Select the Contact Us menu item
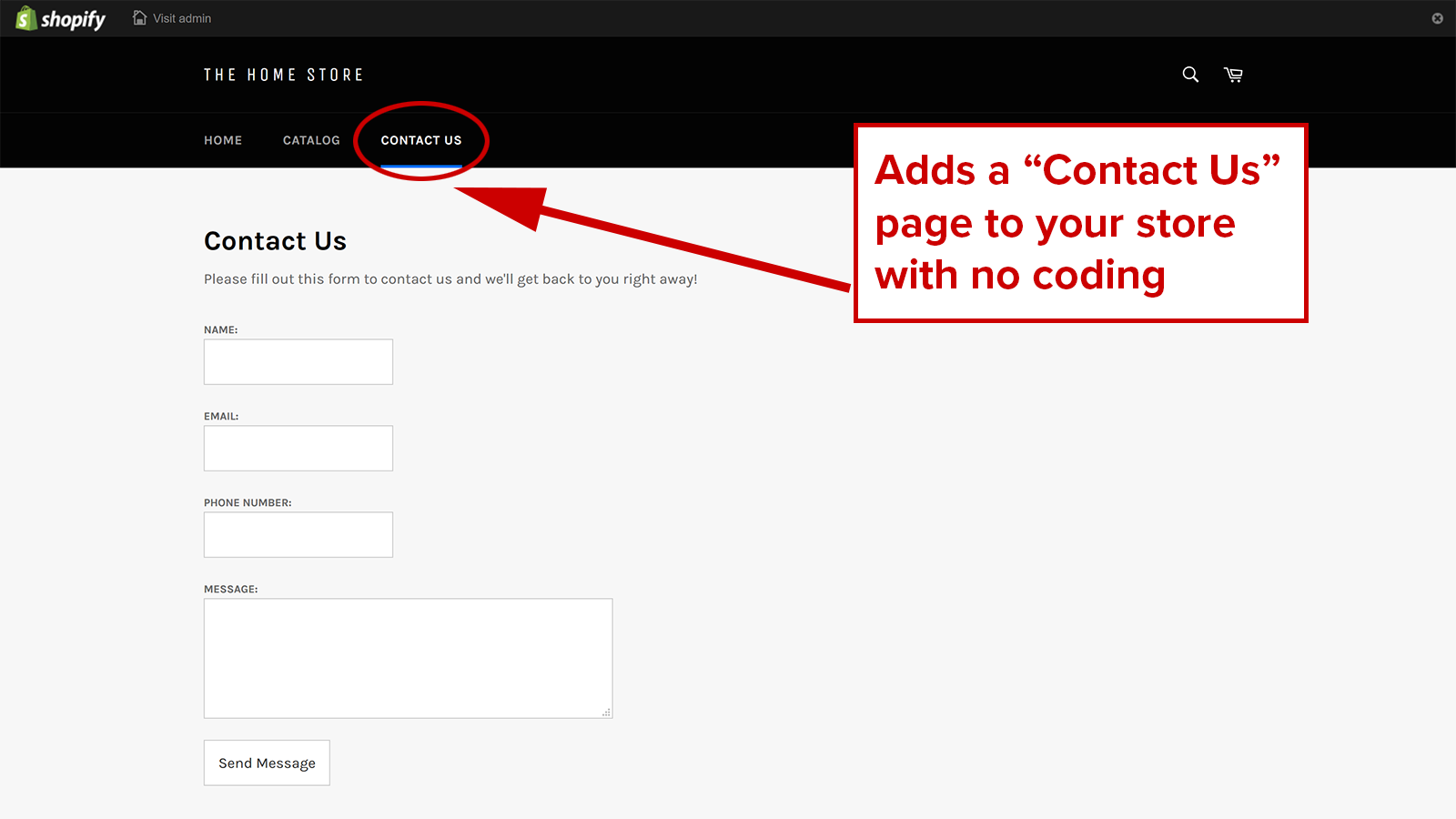 [x=421, y=140]
